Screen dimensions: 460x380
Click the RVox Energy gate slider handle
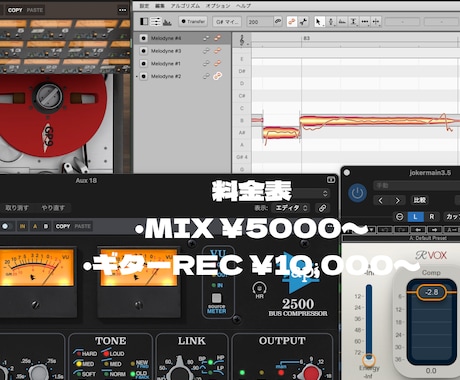[369, 360]
